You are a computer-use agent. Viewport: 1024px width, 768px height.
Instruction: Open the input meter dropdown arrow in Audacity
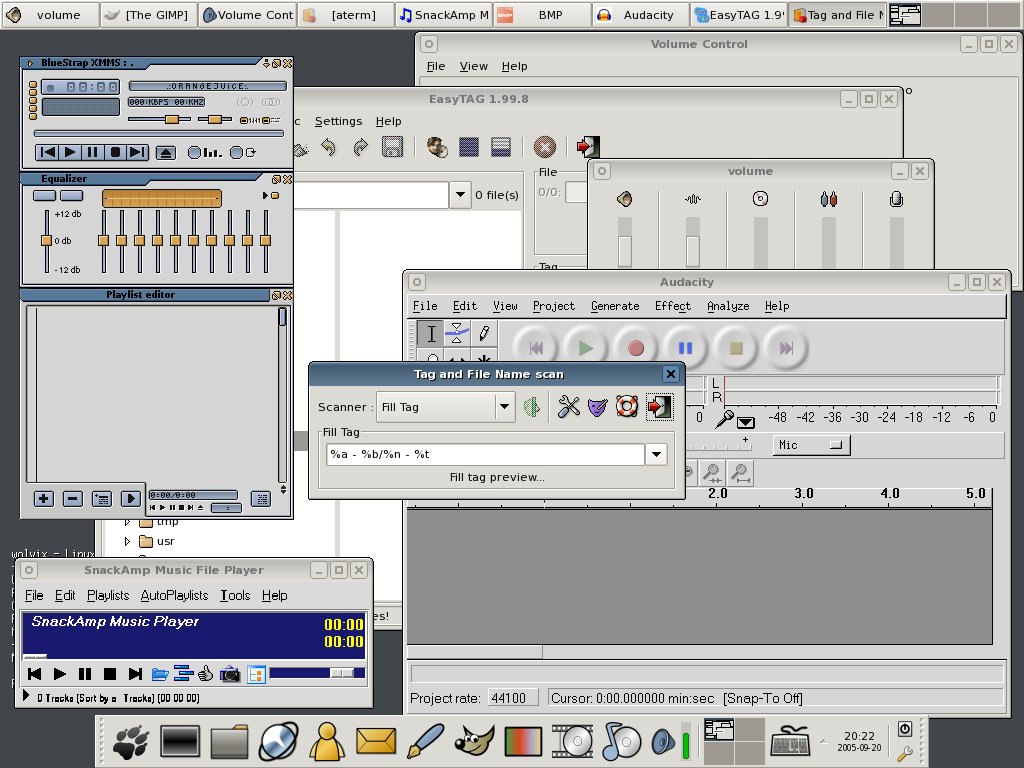(746, 422)
